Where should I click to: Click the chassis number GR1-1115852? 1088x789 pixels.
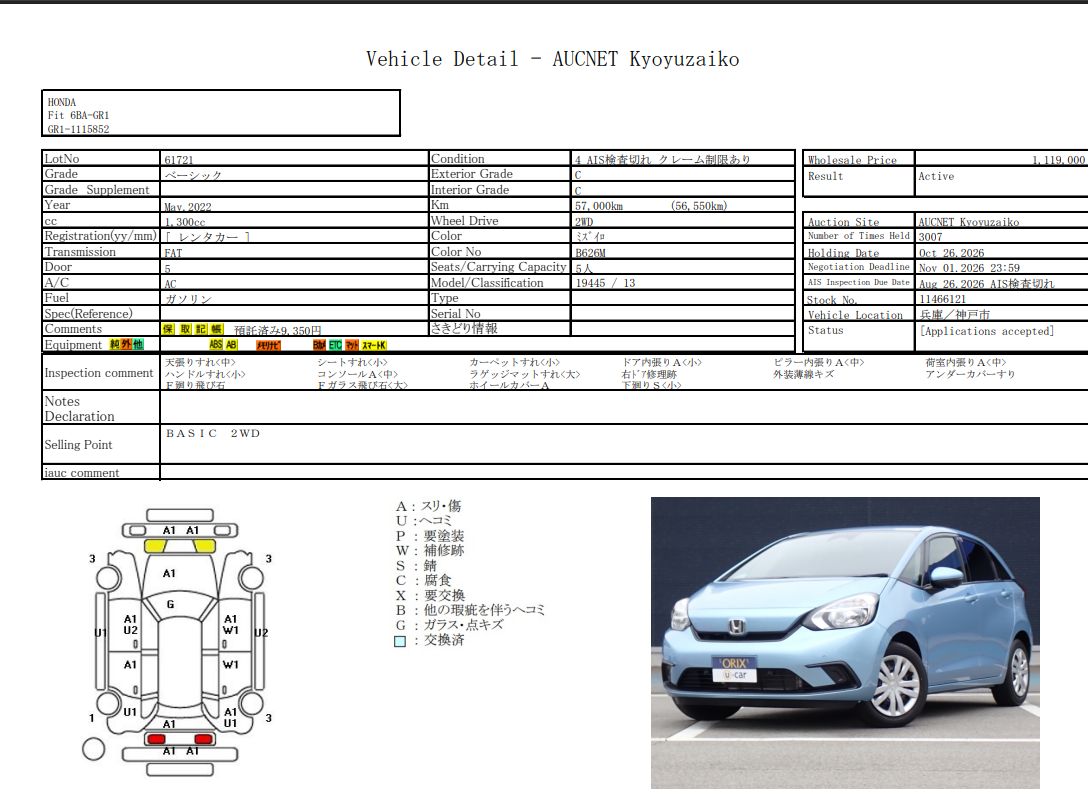[x=78, y=129]
